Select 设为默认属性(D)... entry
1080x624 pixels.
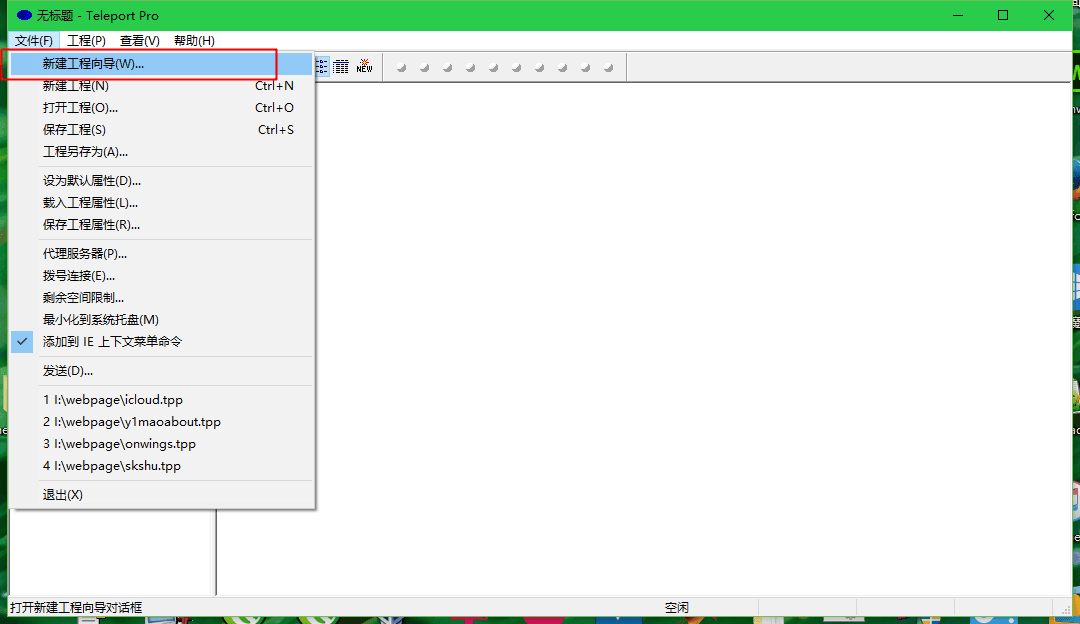tap(163, 180)
